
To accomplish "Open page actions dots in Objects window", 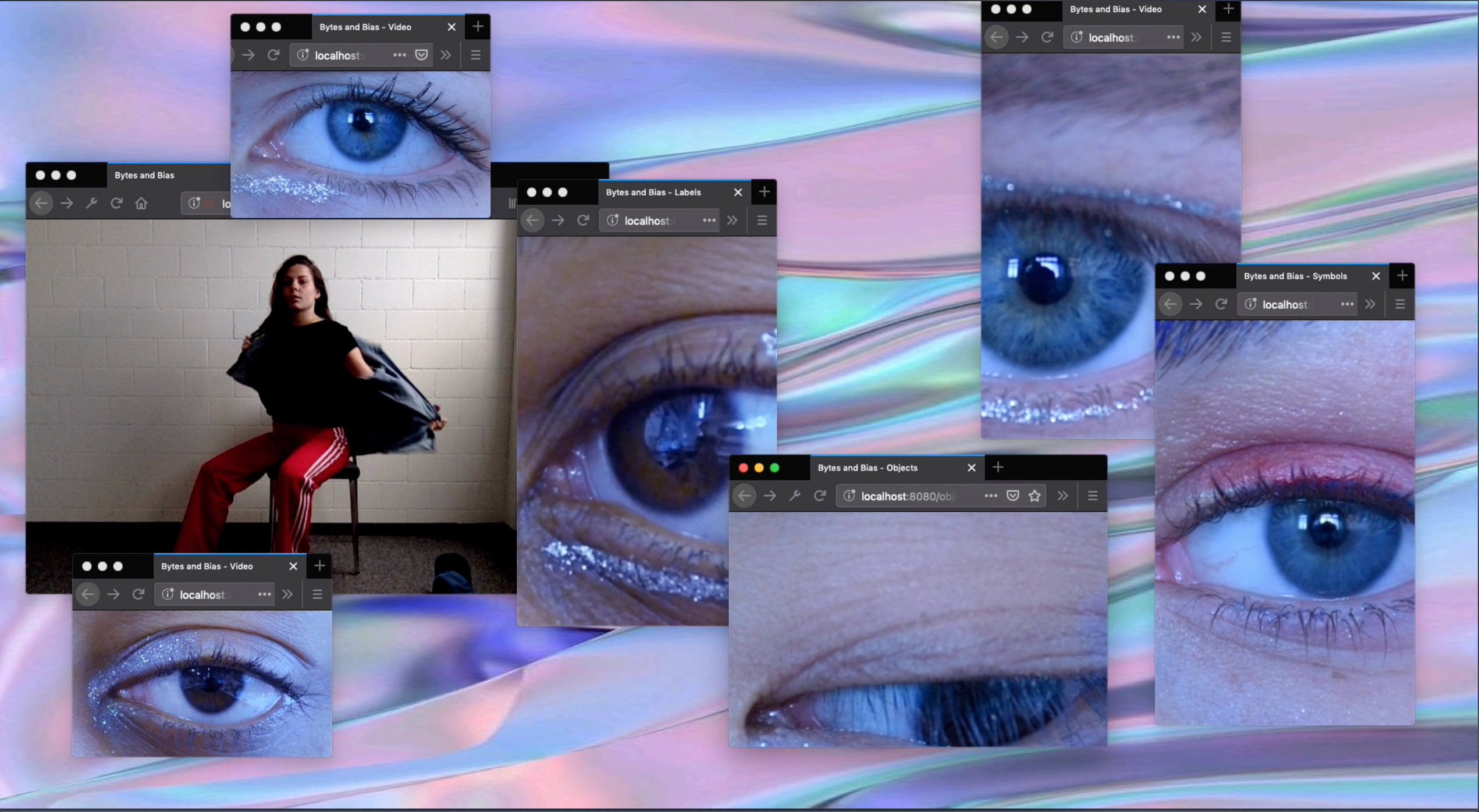I will [991, 496].
